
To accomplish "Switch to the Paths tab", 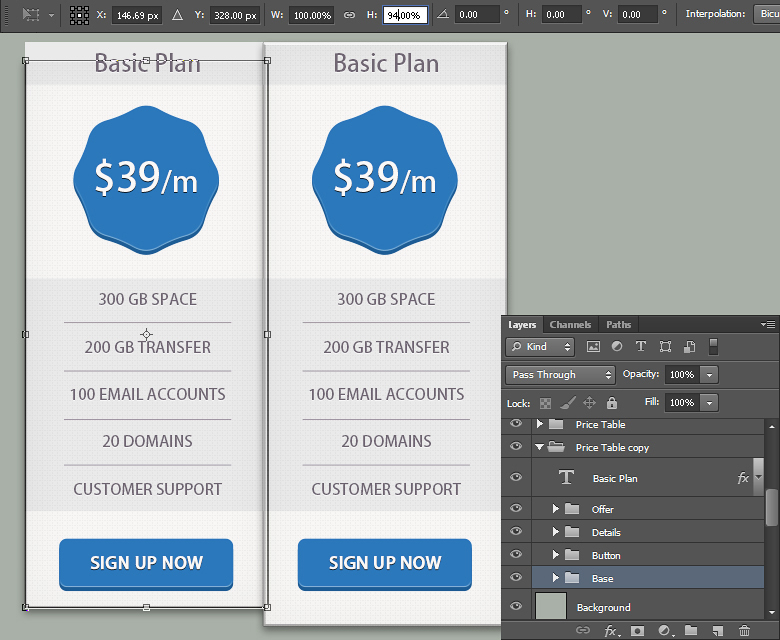I will pyautogui.click(x=618, y=324).
